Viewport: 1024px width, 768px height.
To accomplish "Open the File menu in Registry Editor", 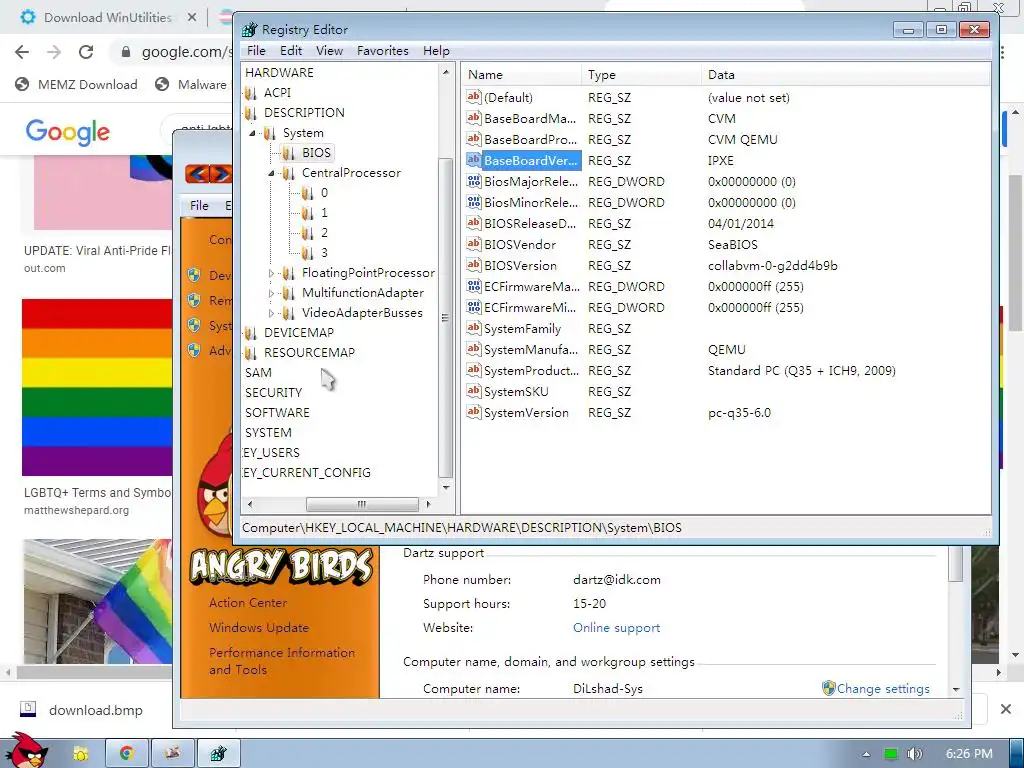I will pos(256,51).
